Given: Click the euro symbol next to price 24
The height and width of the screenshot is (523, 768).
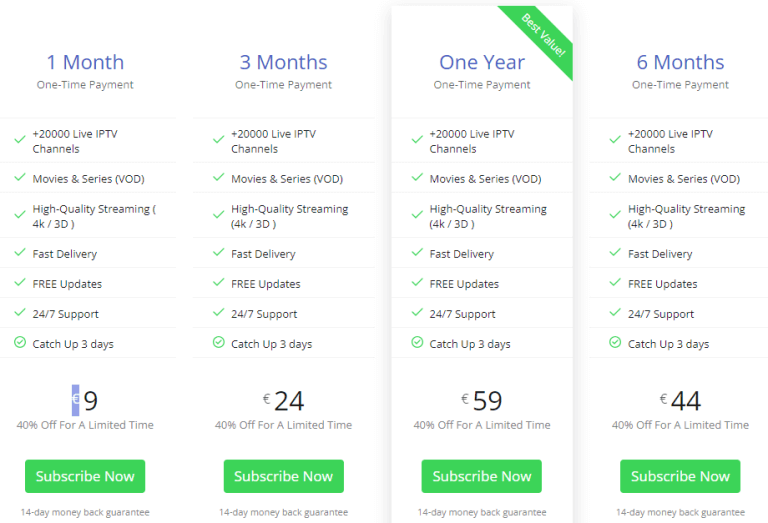Looking at the screenshot, I should (x=266, y=399).
